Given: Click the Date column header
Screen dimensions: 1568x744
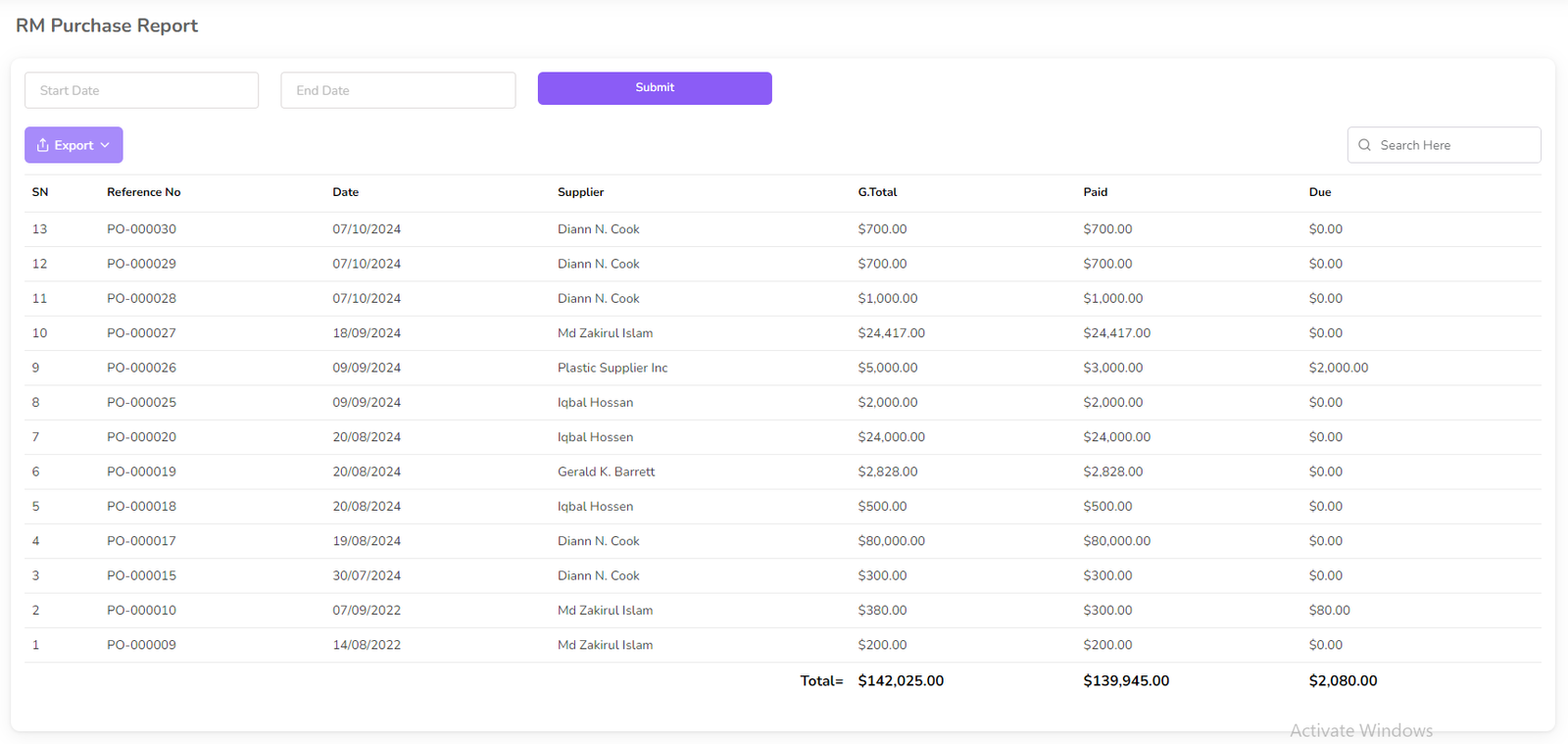Looking at the screenshot, I should 345,192.
